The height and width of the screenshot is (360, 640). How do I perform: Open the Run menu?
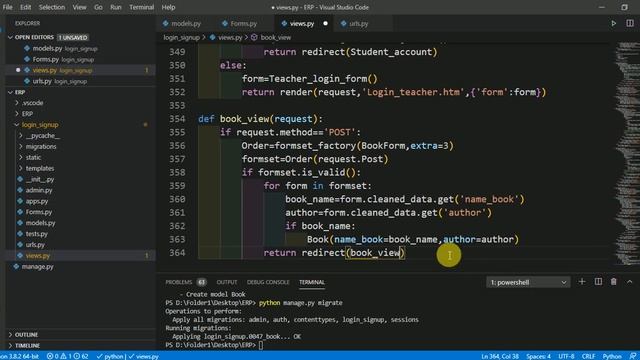(116, 7)
